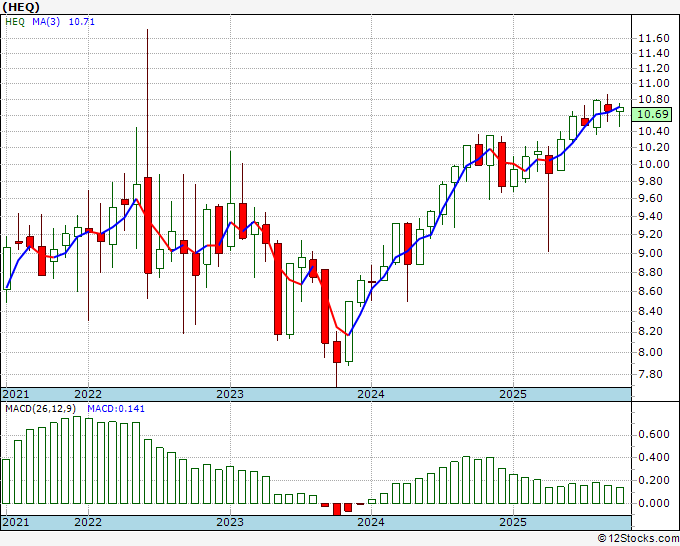This screenshot has width=680, height=546.
Task: Click the 11.00 price axis label
Action: click(x=654, y=84)
